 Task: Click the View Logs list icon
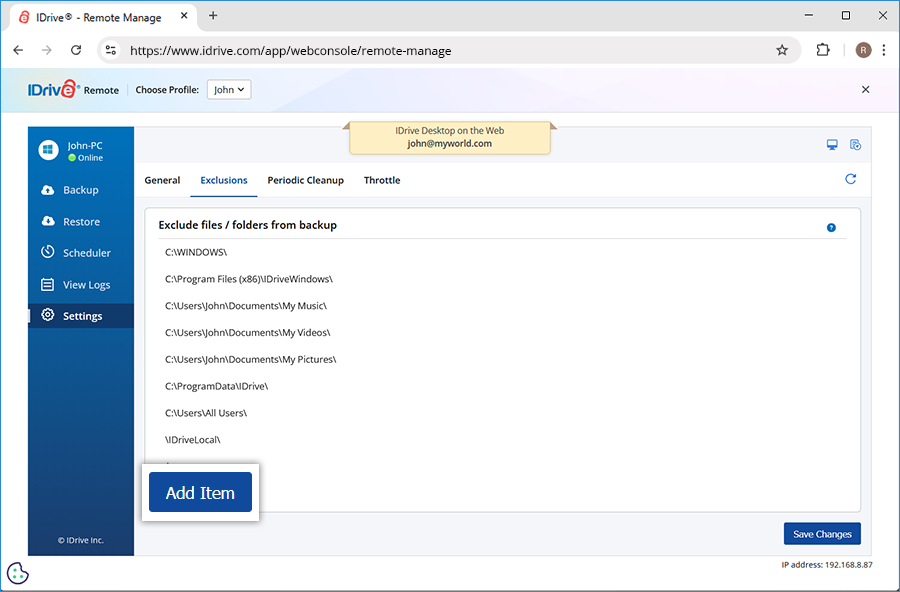(x=48, y=284)
